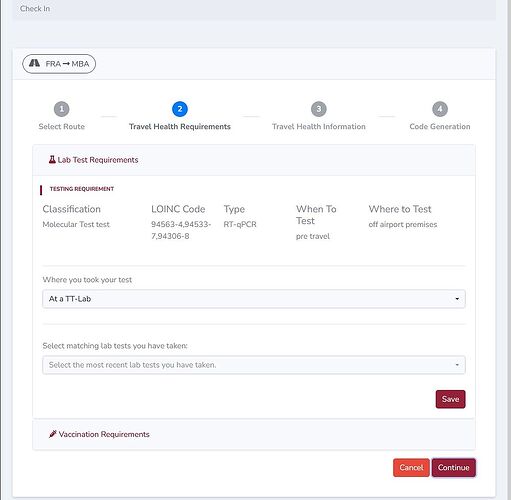The width and height of the screenshot is (511, 500).
Task: Click the flask icon beside Lab Test Requirements
Action: [x=52, y=160]
